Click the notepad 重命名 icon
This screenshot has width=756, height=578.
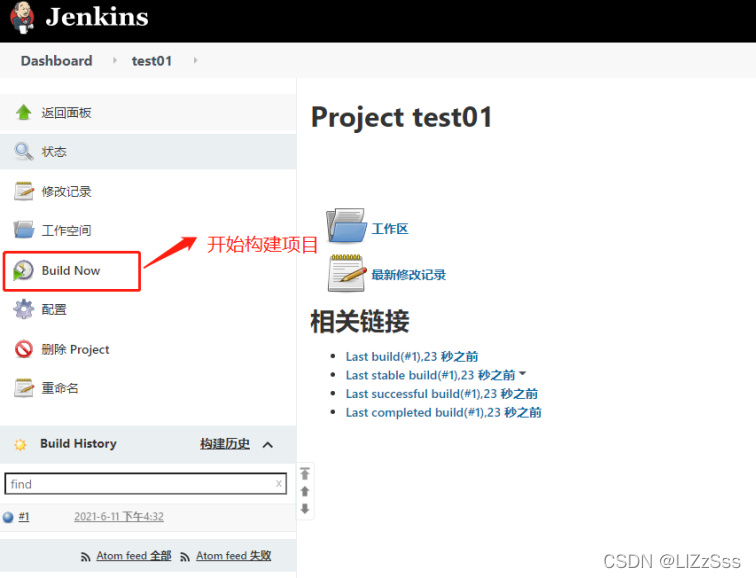click(x=24, y=388)
